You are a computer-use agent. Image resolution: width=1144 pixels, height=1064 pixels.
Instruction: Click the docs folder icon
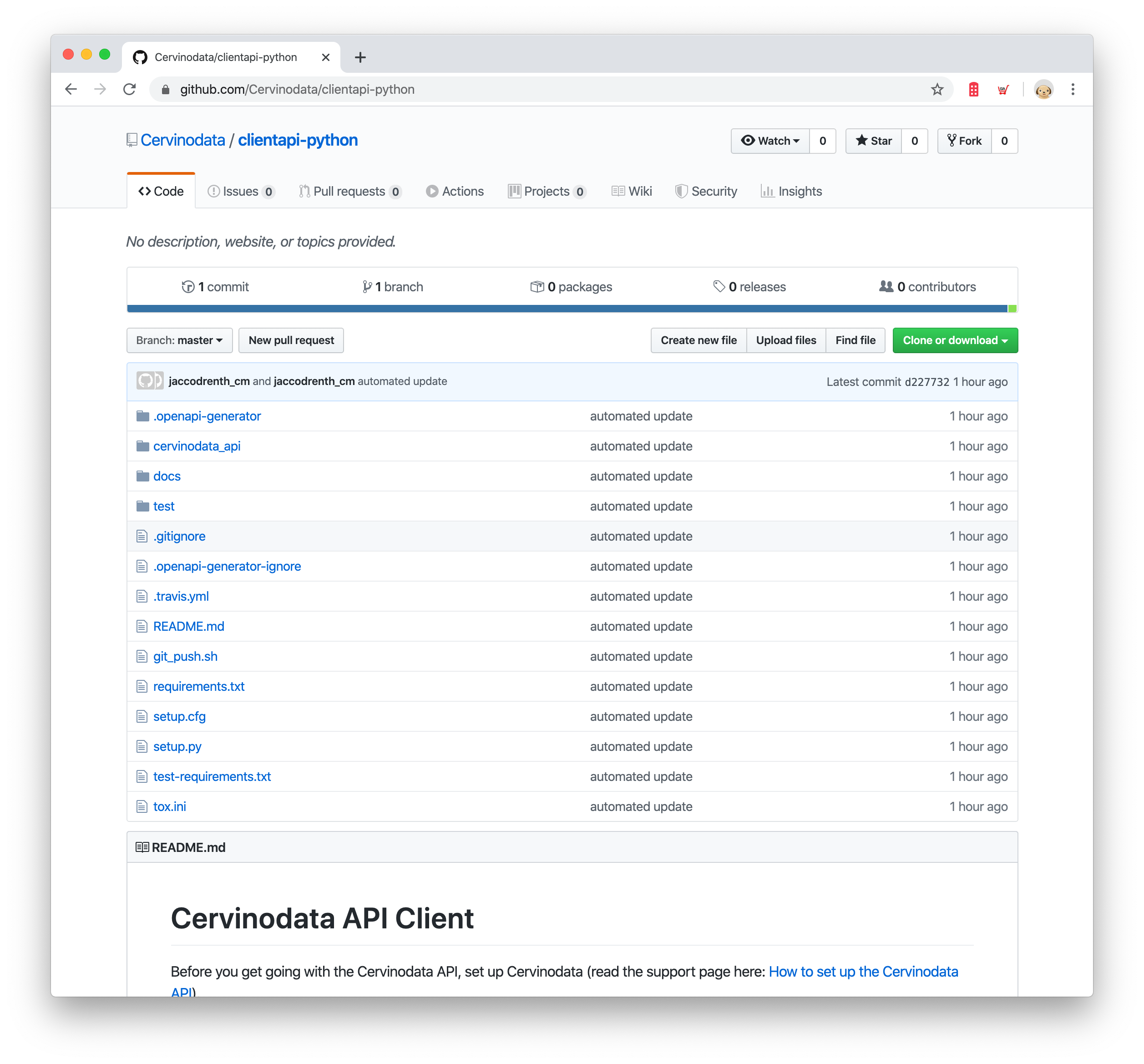pos(143,476)
